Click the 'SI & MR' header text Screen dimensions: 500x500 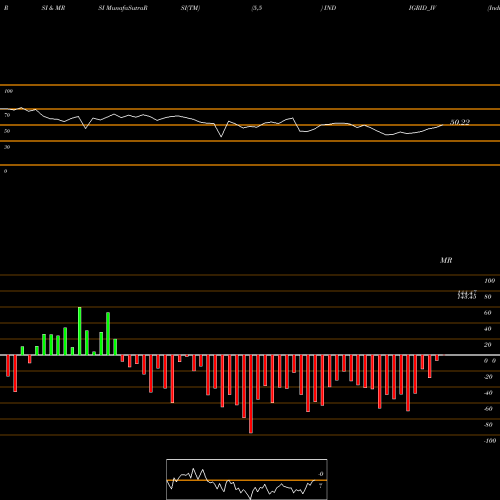(x=53, y=8)
